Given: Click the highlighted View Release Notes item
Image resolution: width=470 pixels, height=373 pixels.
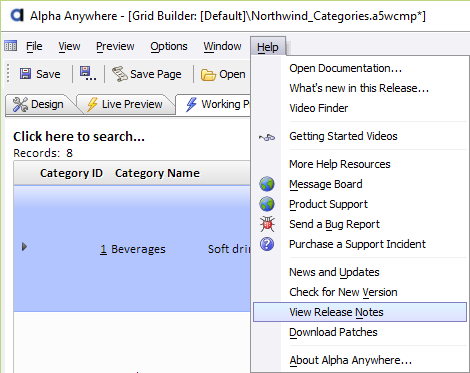Looking at the screenshot, I should tap(360, 312).
